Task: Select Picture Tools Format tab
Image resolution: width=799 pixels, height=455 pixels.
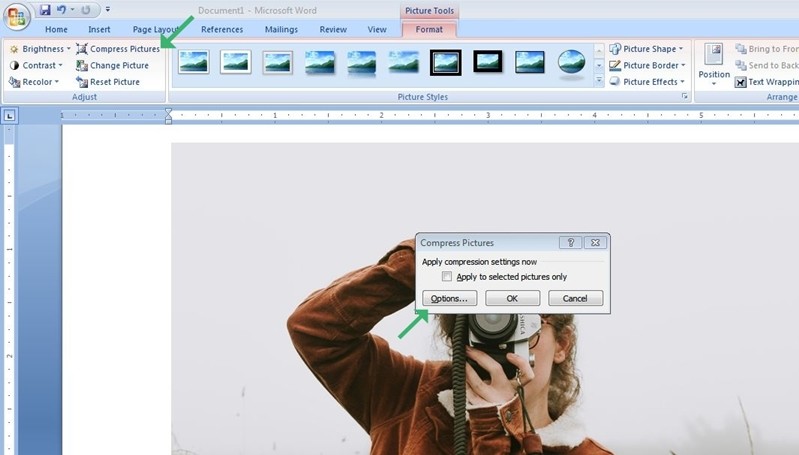Action: (429, 30)
